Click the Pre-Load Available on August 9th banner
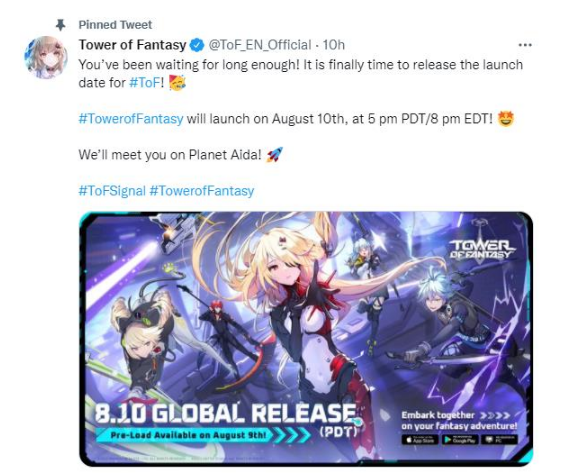The image size is (573, 474). (x=188, y=435)
